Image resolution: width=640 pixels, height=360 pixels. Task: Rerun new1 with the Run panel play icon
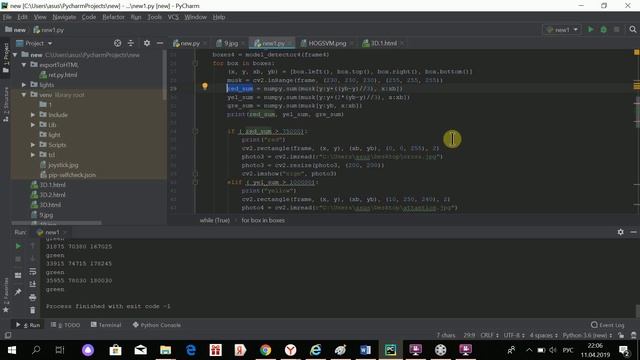pyautogui.click(x=18, y=246)
